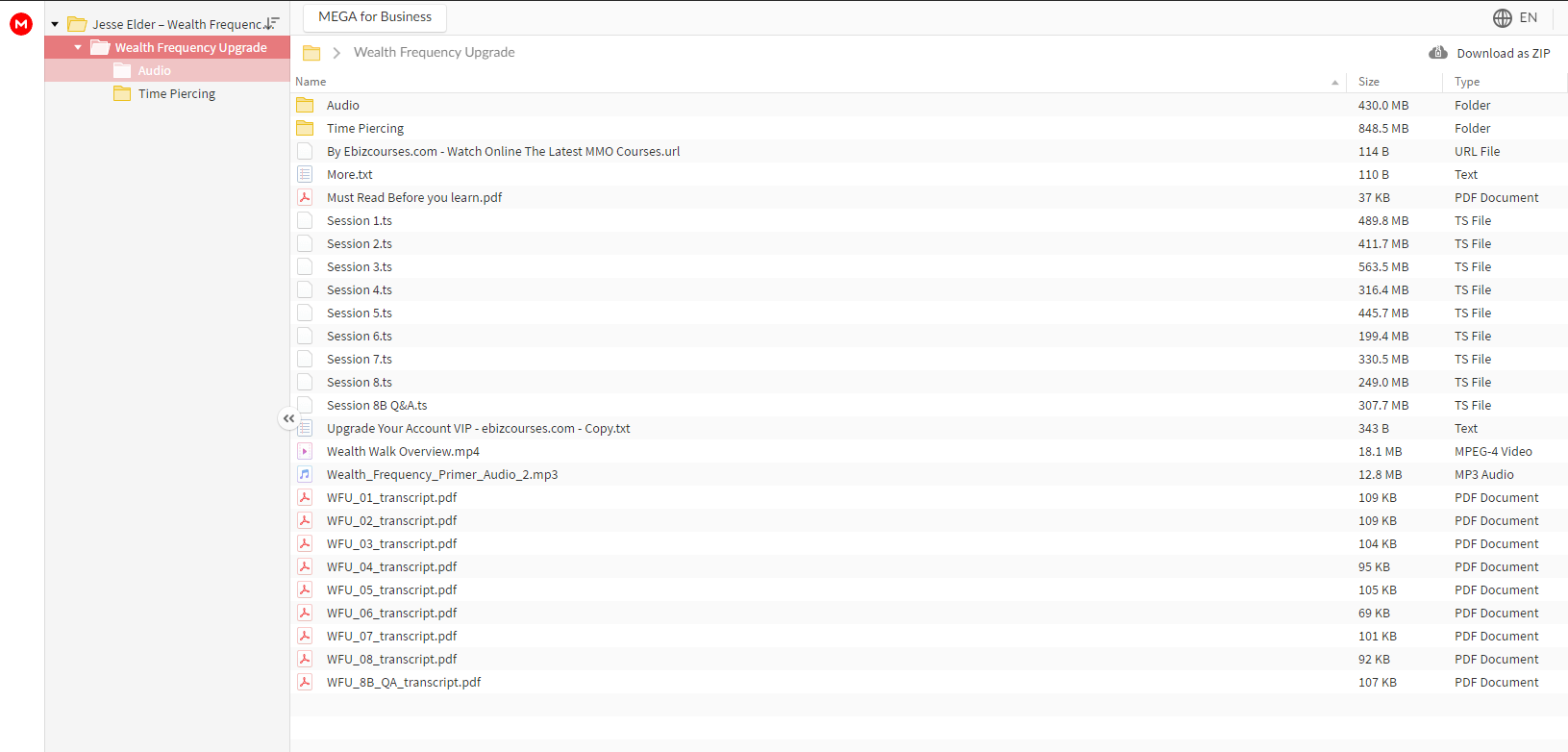
Task: Click the Time Piercing folder icon in list
Action: click(305, 128)
